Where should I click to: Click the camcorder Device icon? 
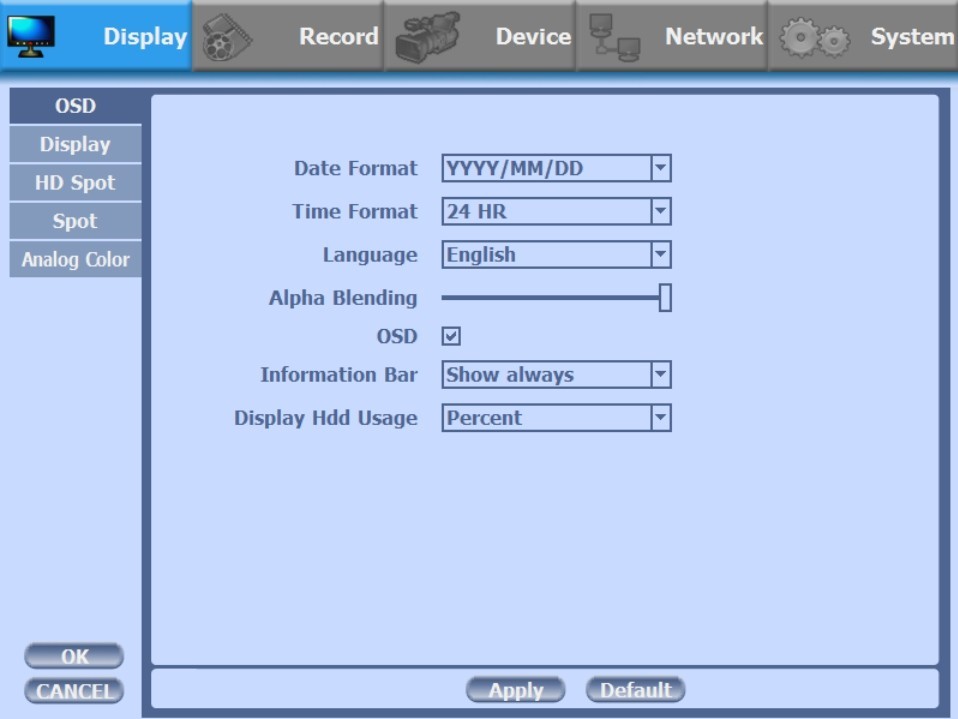pos(427,37)
